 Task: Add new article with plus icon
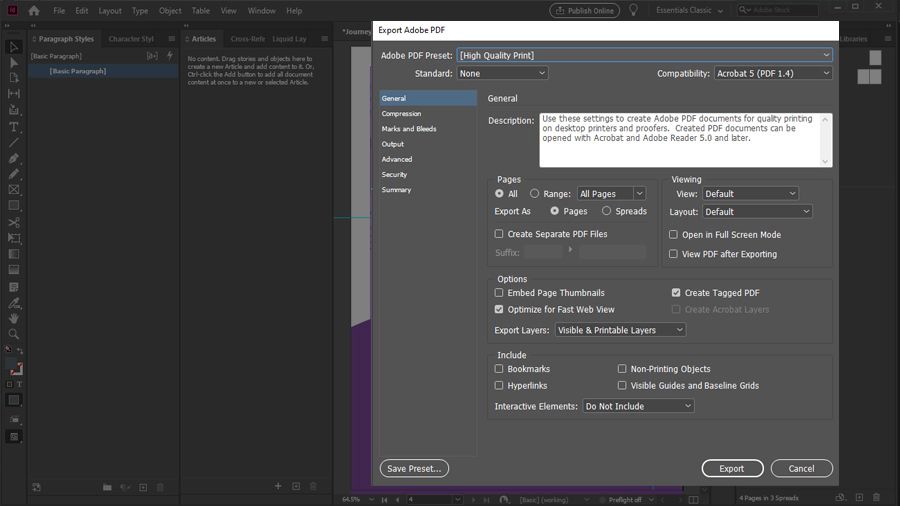pos(278,486)
